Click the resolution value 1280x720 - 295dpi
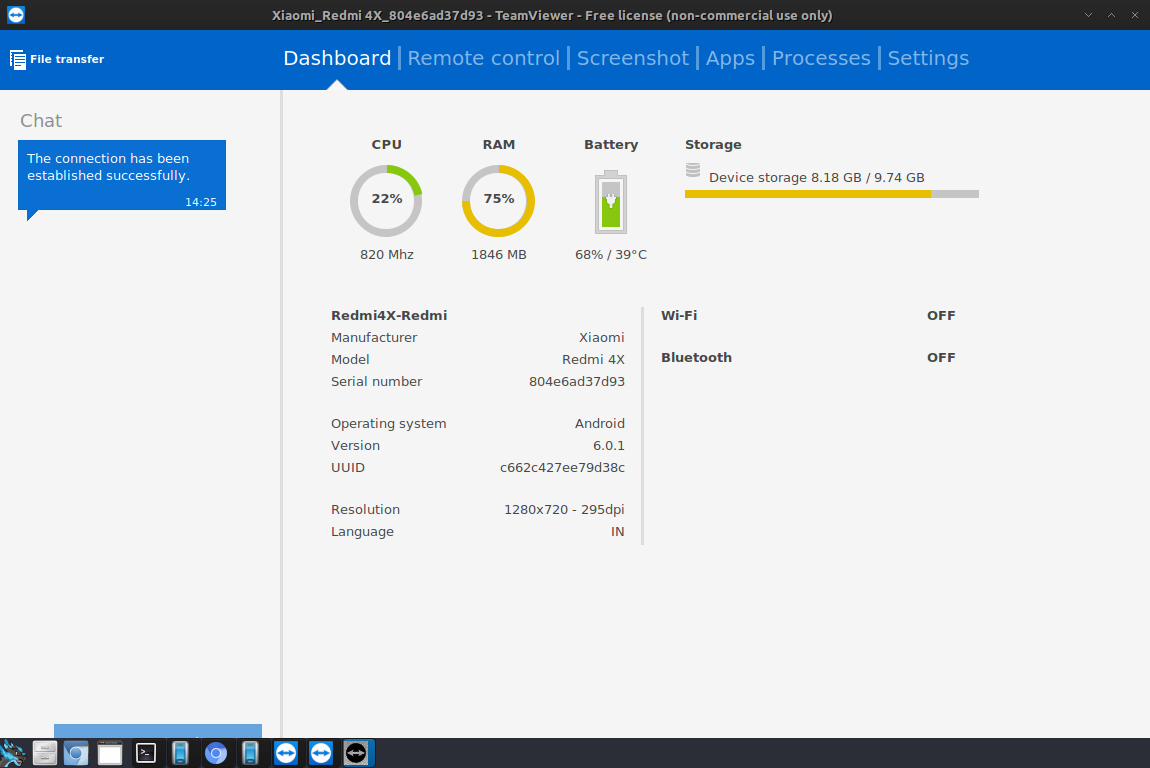This screenshot has width=1150, height=768. [x=564, y=510]
